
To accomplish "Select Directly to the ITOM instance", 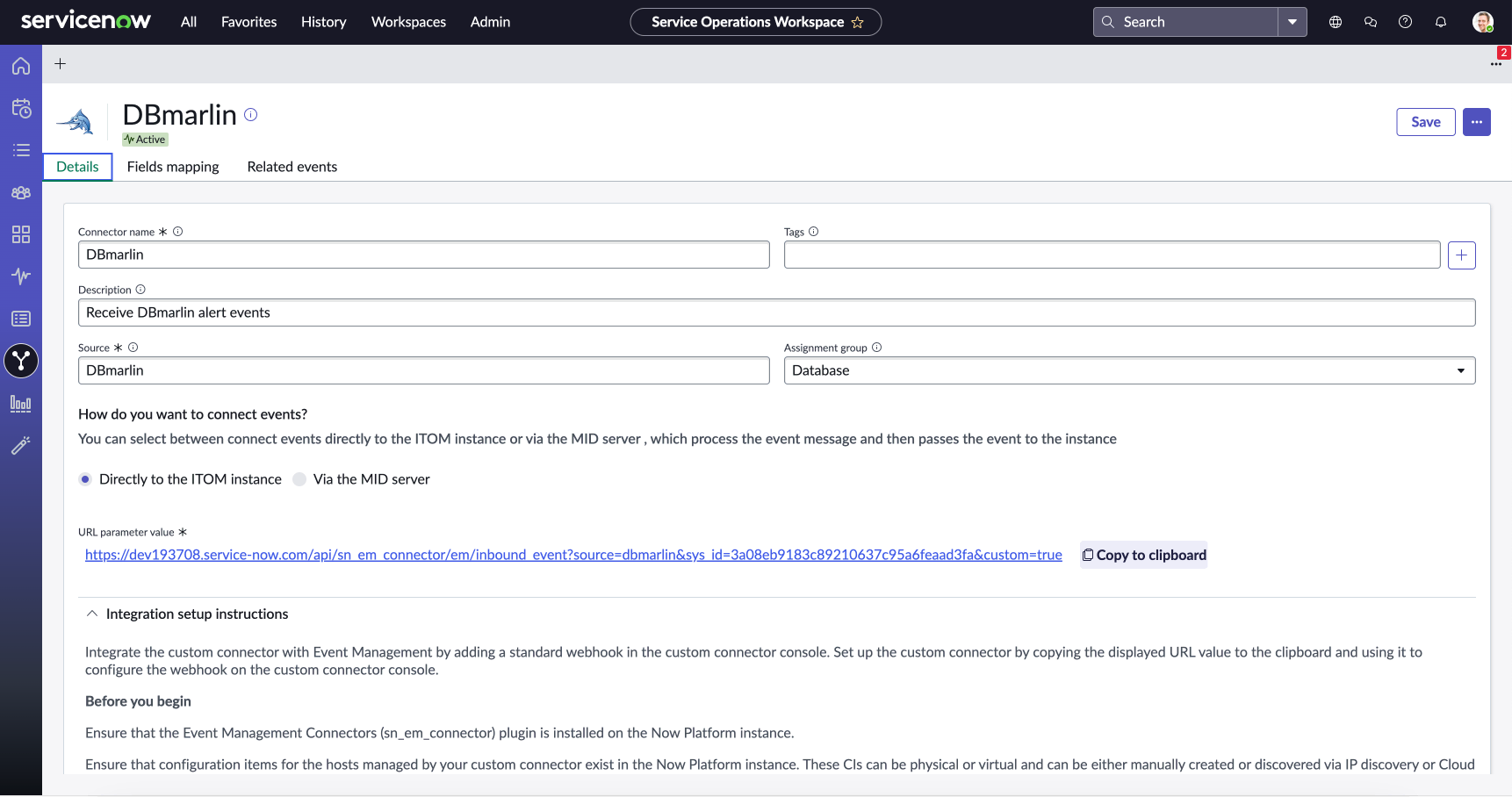I will [85, 479].
